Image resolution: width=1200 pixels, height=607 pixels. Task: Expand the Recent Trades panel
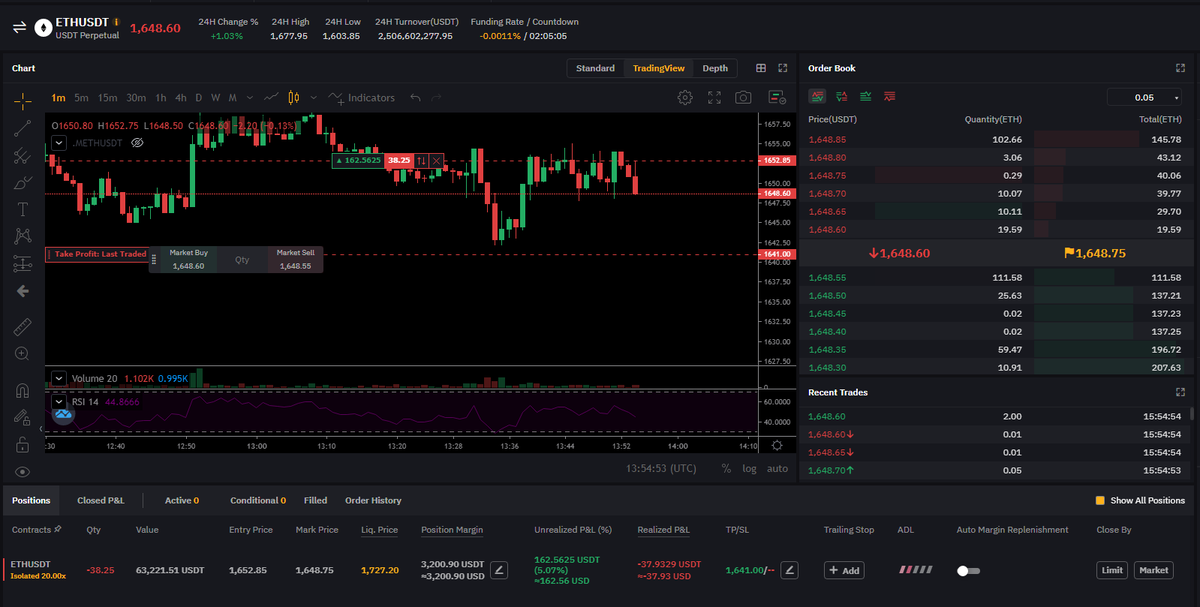tap(1180, 392)
